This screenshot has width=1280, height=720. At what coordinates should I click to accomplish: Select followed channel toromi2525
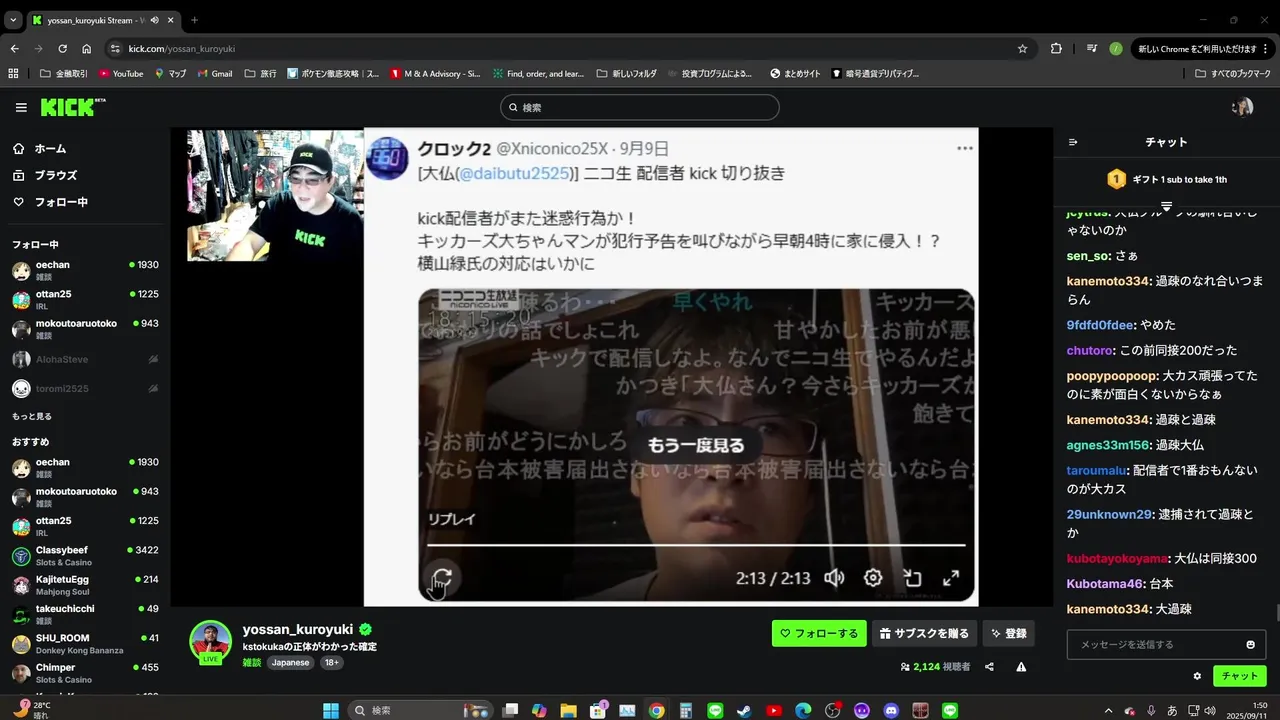coord(85,388)
